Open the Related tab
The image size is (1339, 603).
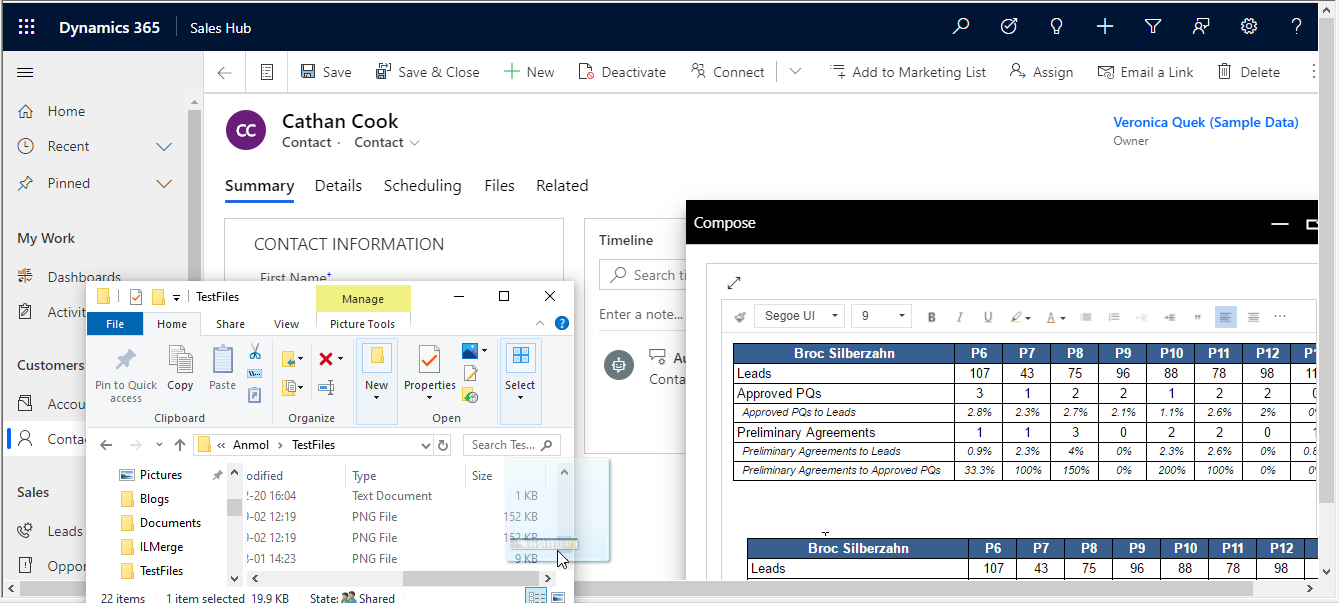tap(562, 186)
